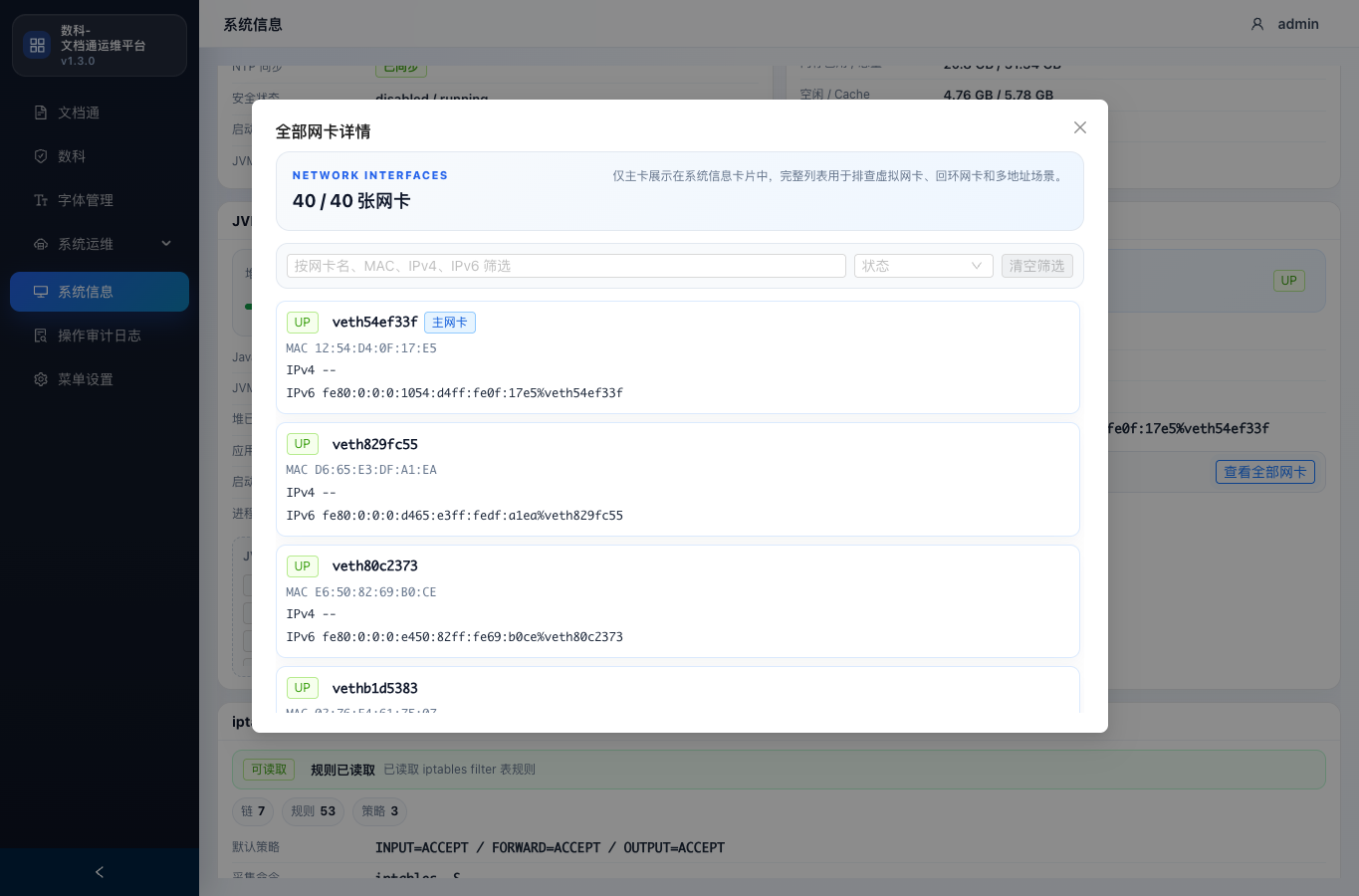Select the 系统信息 menu item
The width and height of the screenshot is (1359, 896).
[100, 292]
